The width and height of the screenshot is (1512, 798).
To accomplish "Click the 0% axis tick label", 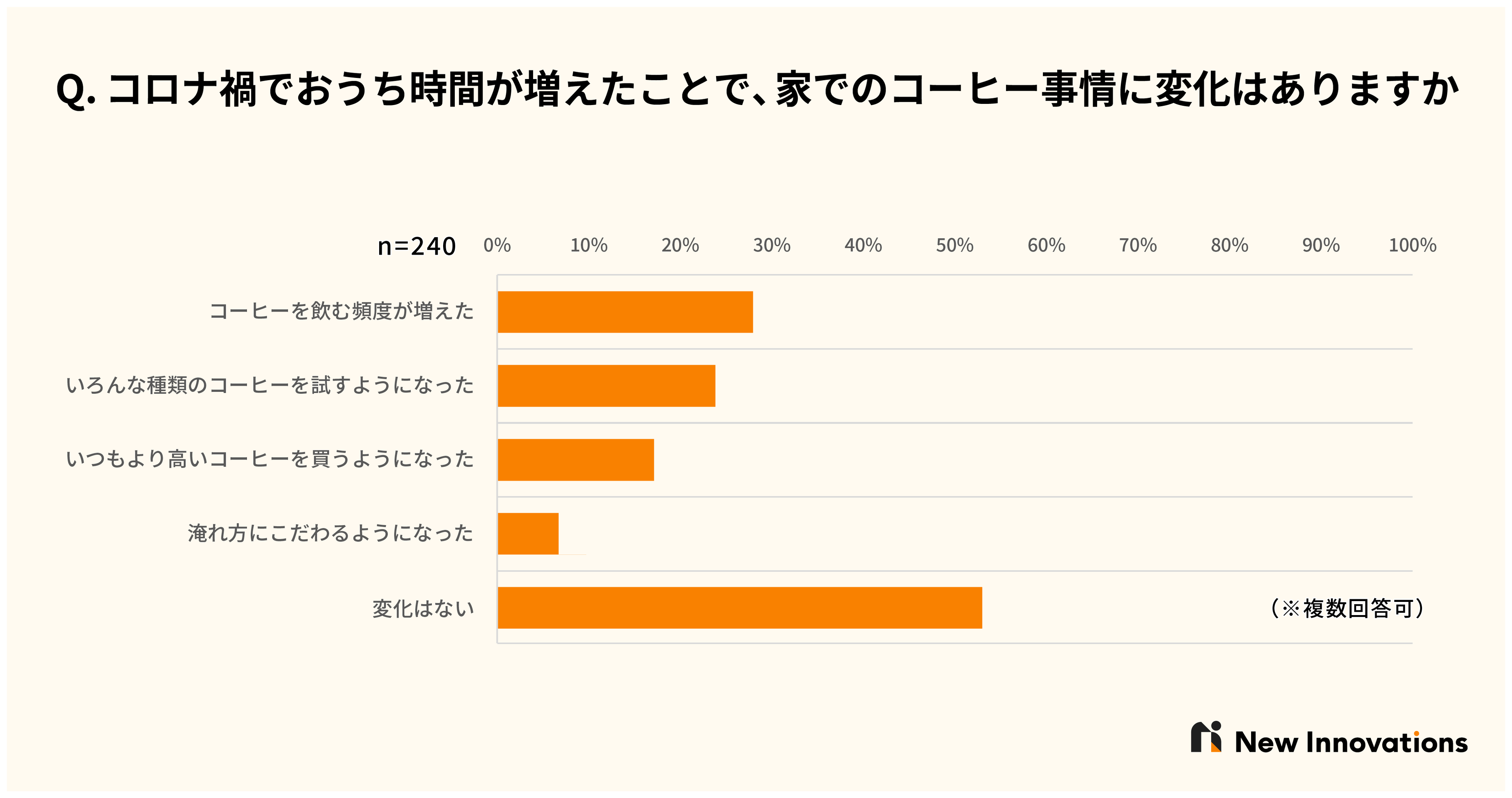I will (497, 245).
